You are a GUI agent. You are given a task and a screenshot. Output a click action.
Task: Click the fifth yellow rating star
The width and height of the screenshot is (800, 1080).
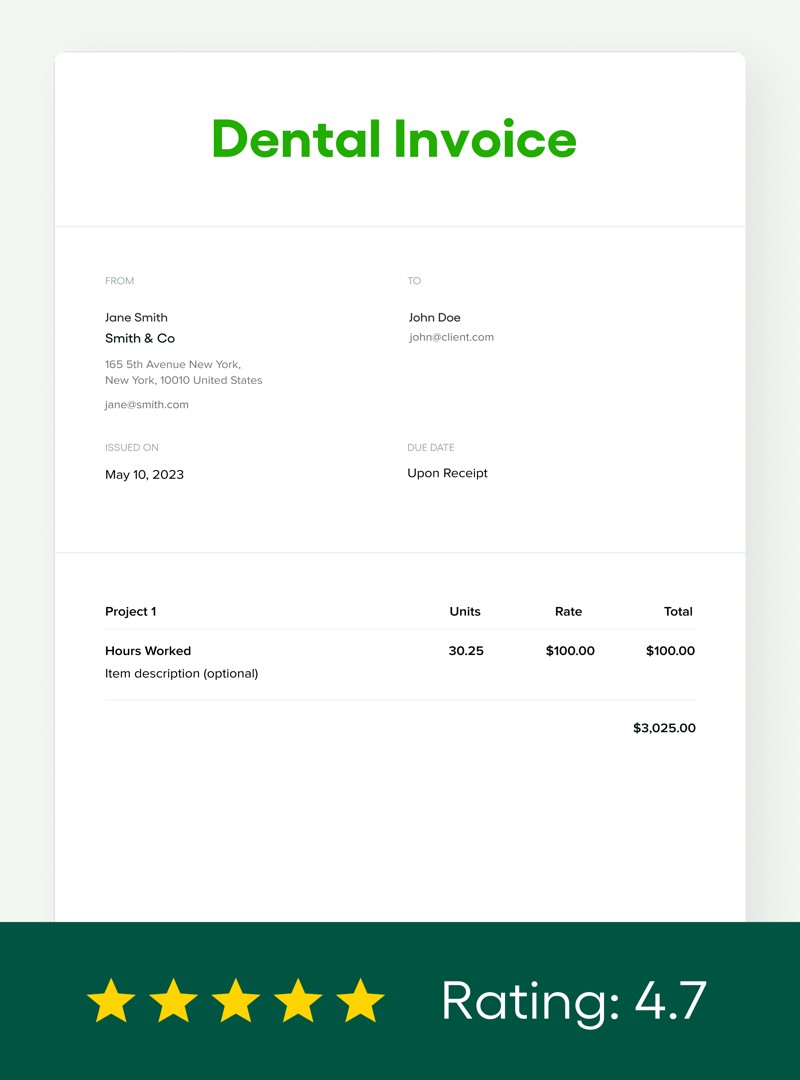click(x=360, y=1000)
